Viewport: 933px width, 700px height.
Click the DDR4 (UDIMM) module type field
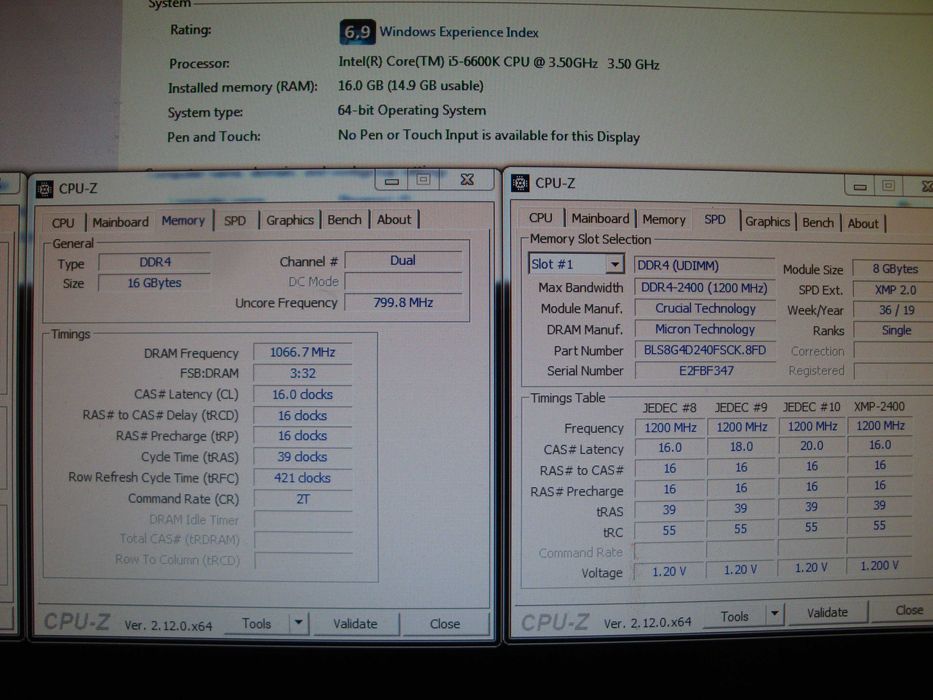[x=705, y=265]
